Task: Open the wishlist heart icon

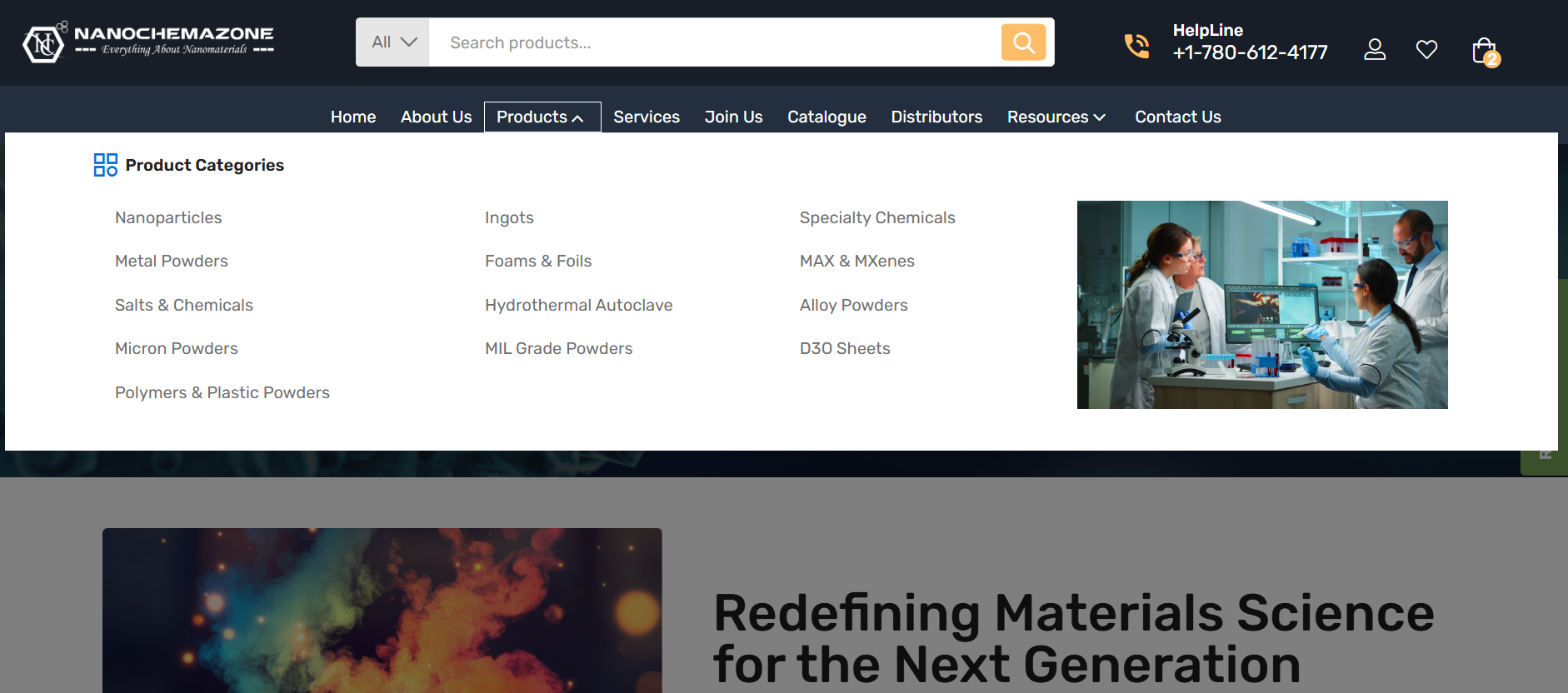Action: pyautogui.click(x=1426, y=50)
